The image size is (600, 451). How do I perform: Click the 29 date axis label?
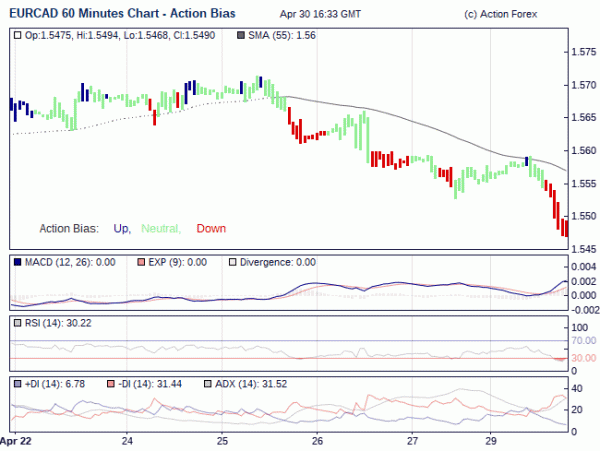pos(491,441)
